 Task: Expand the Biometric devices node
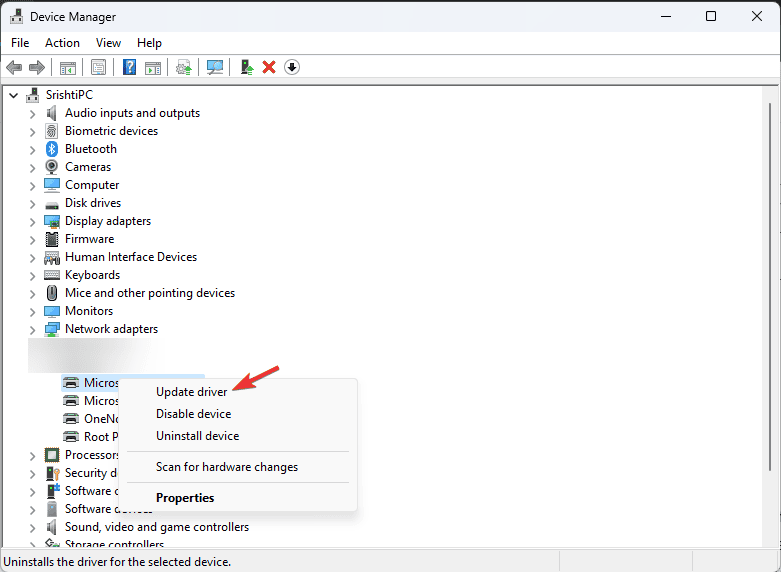32,132
